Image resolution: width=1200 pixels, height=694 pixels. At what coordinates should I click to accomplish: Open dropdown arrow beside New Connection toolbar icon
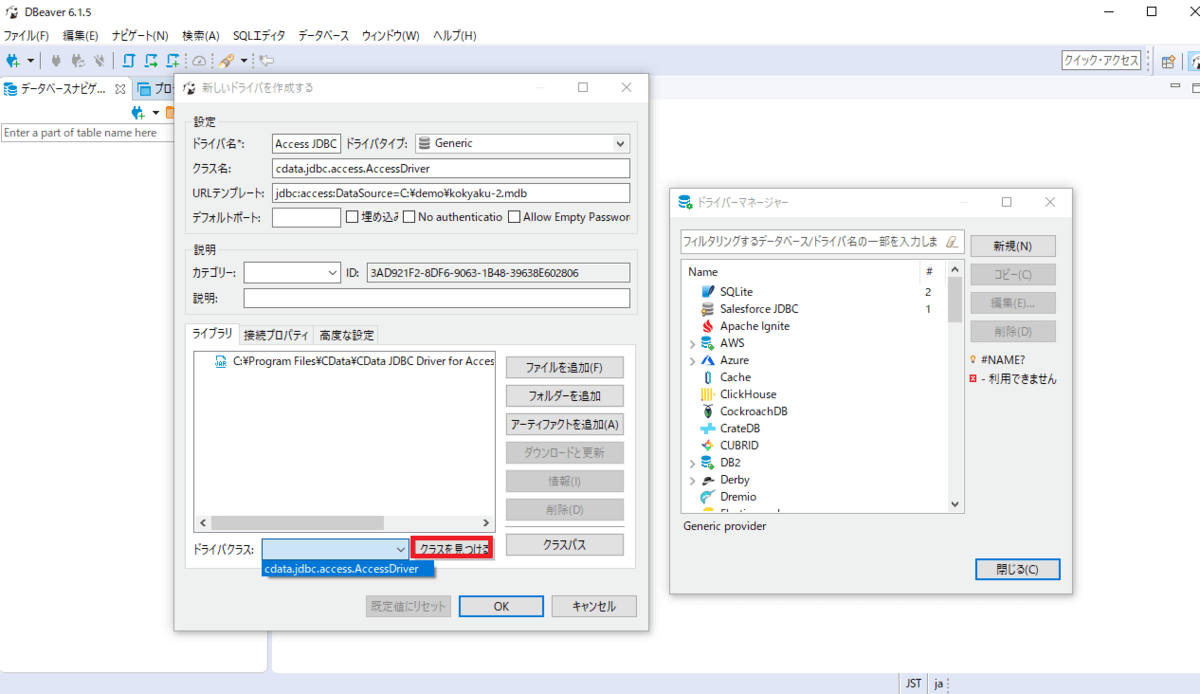tap(31, 61)
